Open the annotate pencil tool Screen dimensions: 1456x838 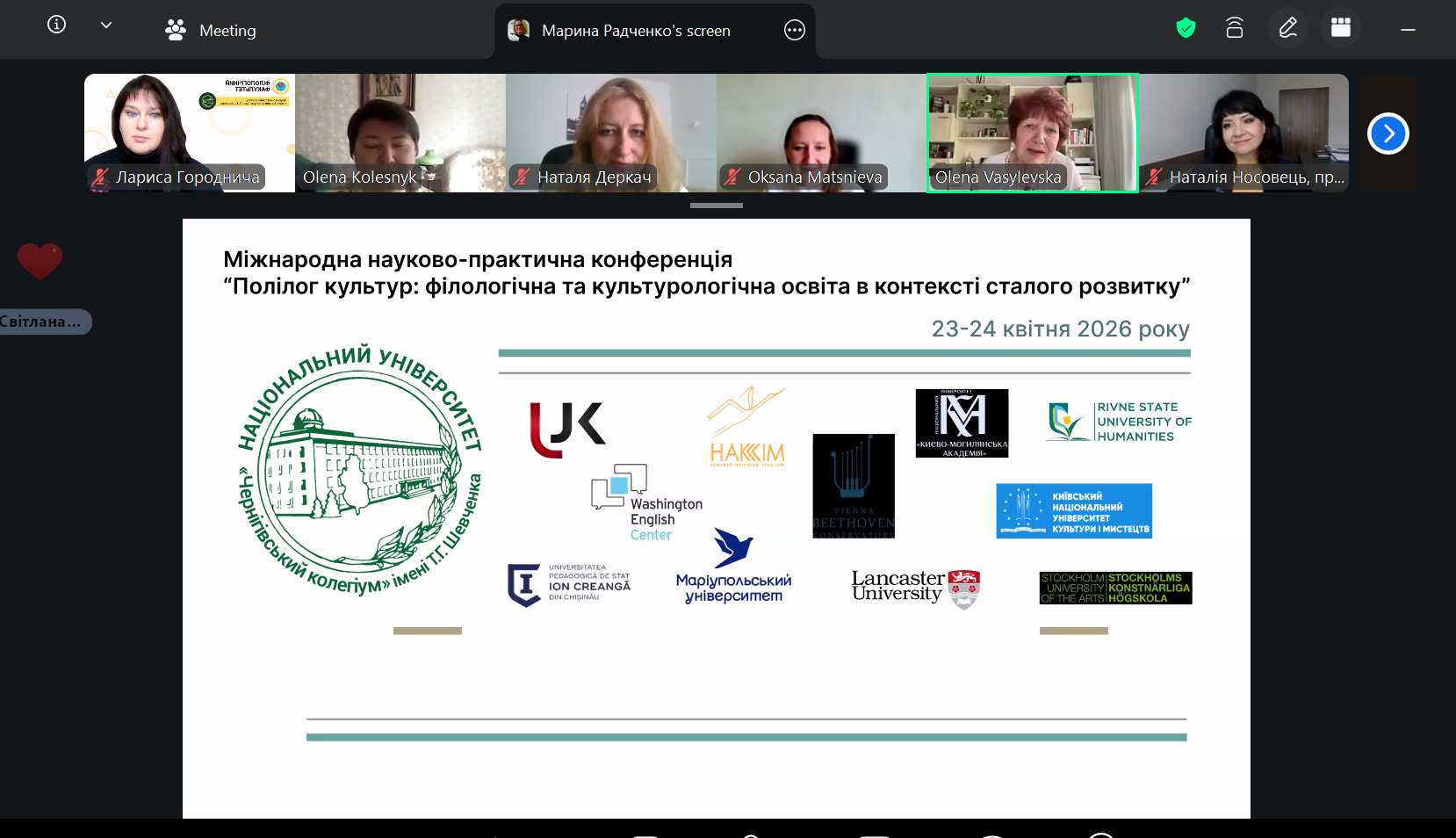coord(1287,28)
